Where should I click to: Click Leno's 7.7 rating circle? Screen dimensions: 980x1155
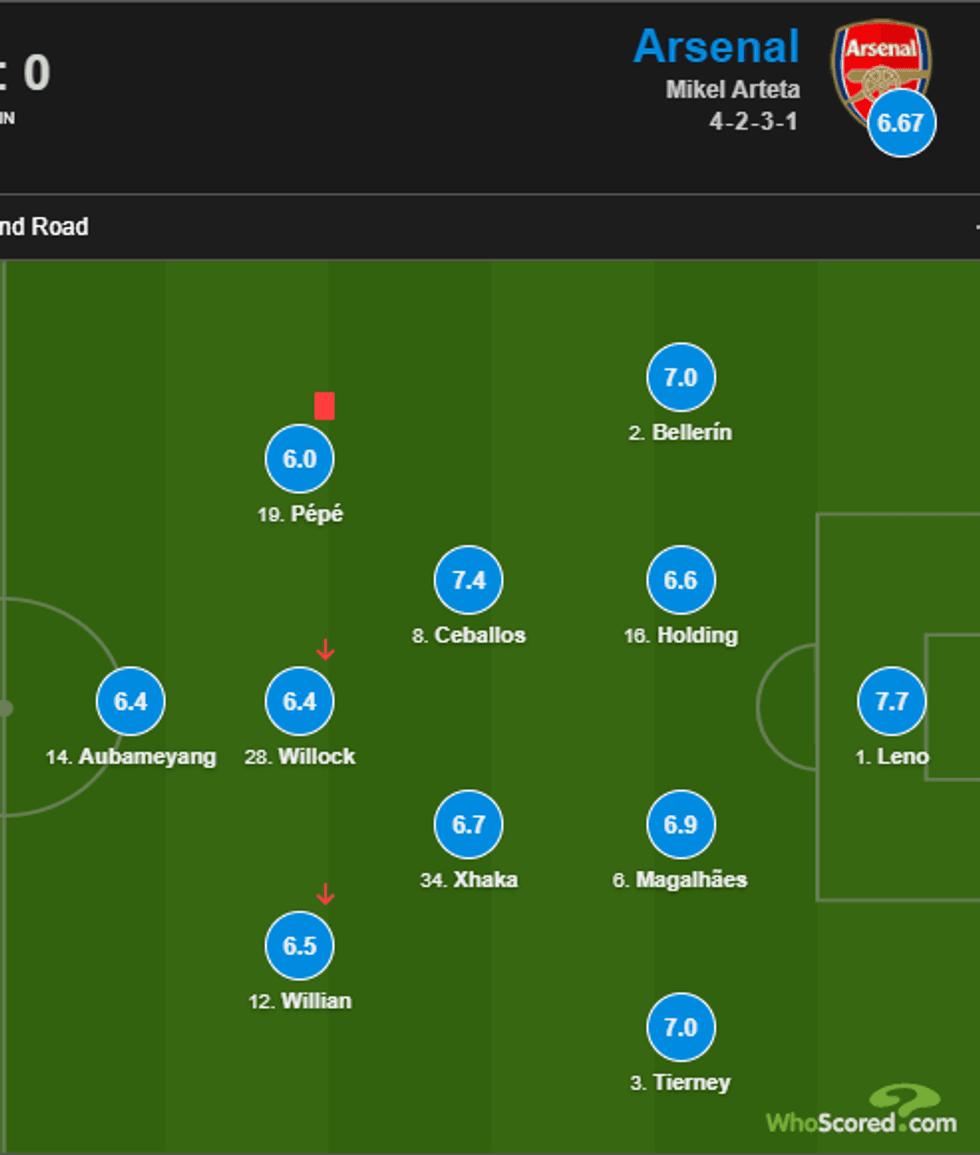(x=891, y=702)
